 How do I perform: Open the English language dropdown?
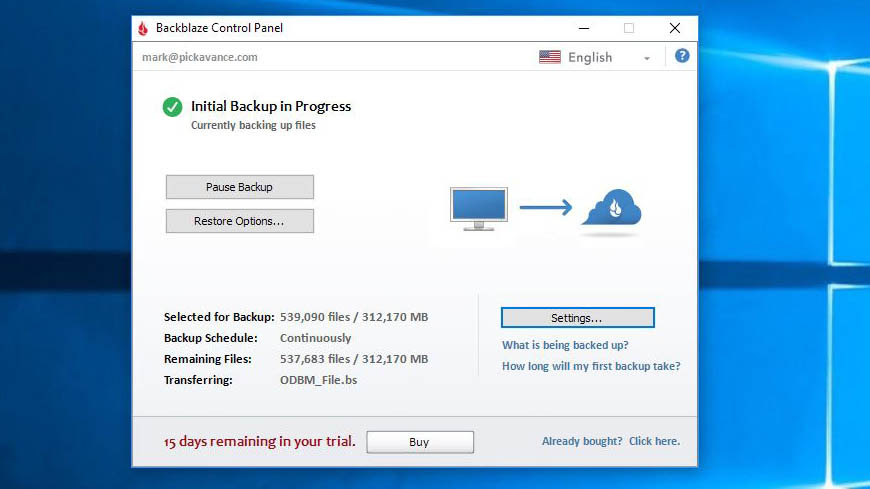(595, 57)
